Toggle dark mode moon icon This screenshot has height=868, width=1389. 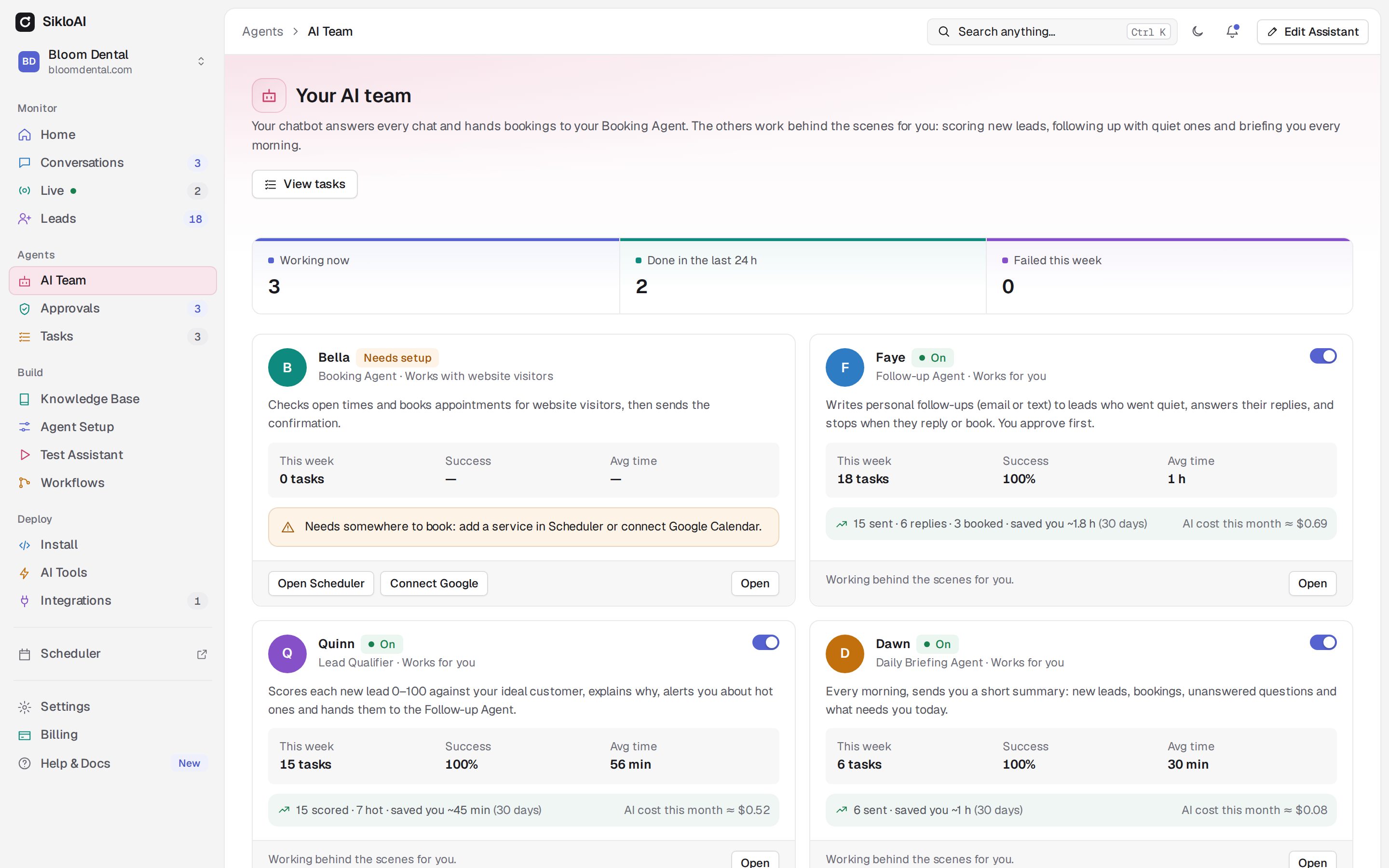(1198, 31)
